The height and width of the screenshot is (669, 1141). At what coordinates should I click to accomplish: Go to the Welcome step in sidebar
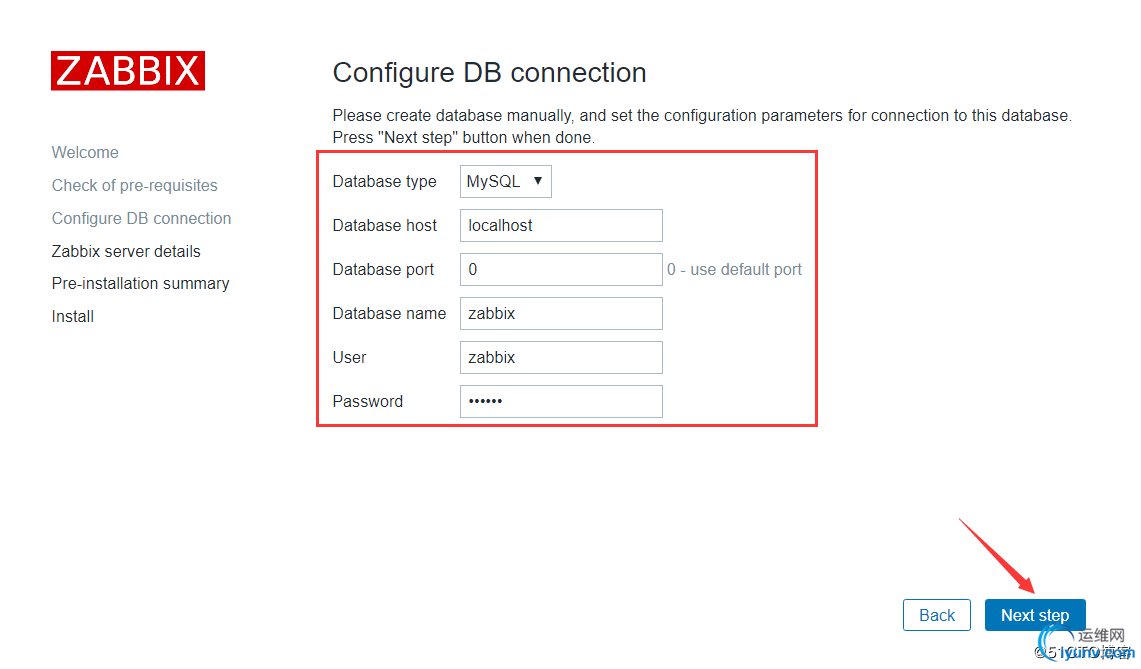(x=85, y=152)
